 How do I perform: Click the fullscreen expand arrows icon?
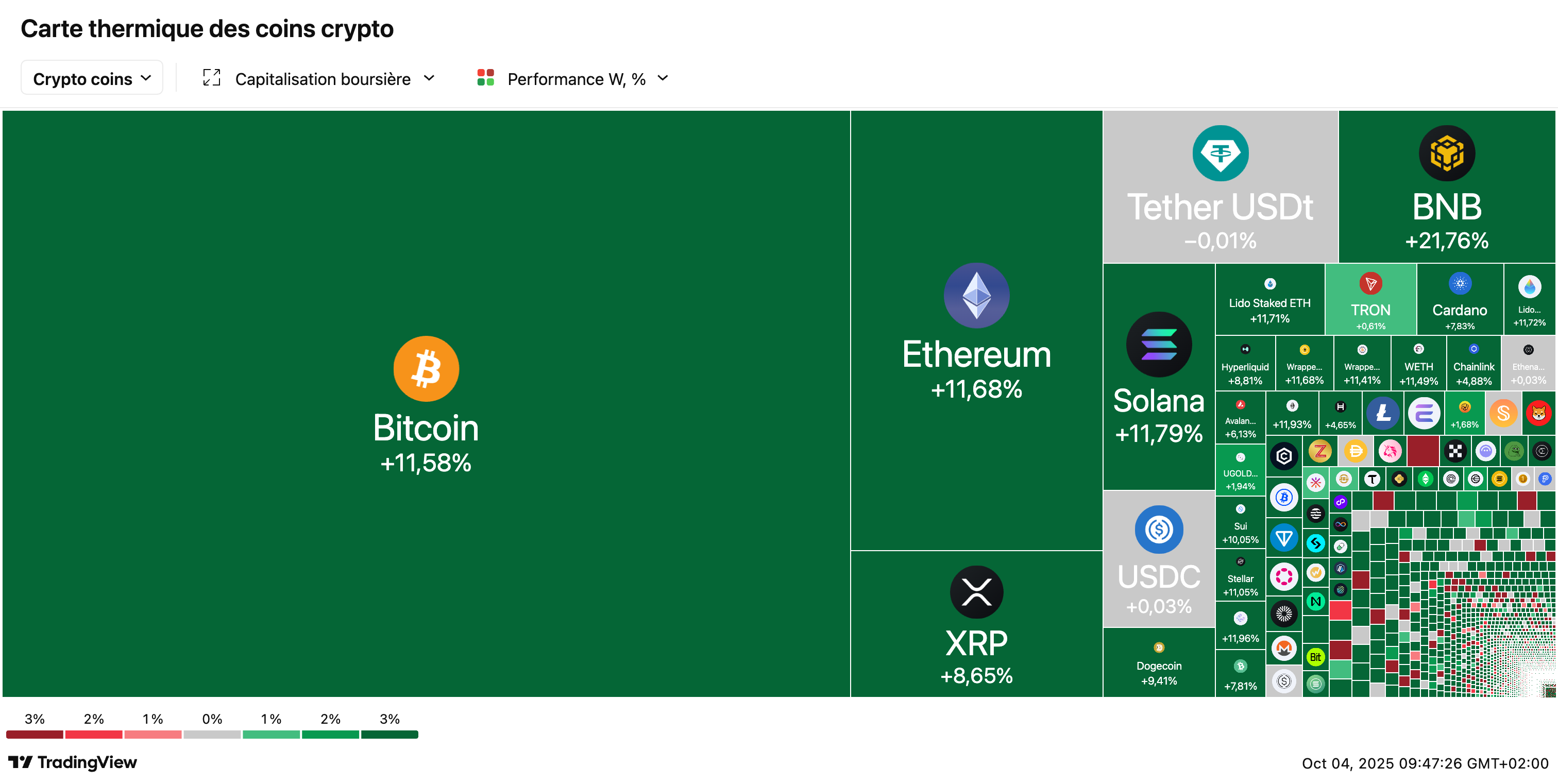pos(211,78)
